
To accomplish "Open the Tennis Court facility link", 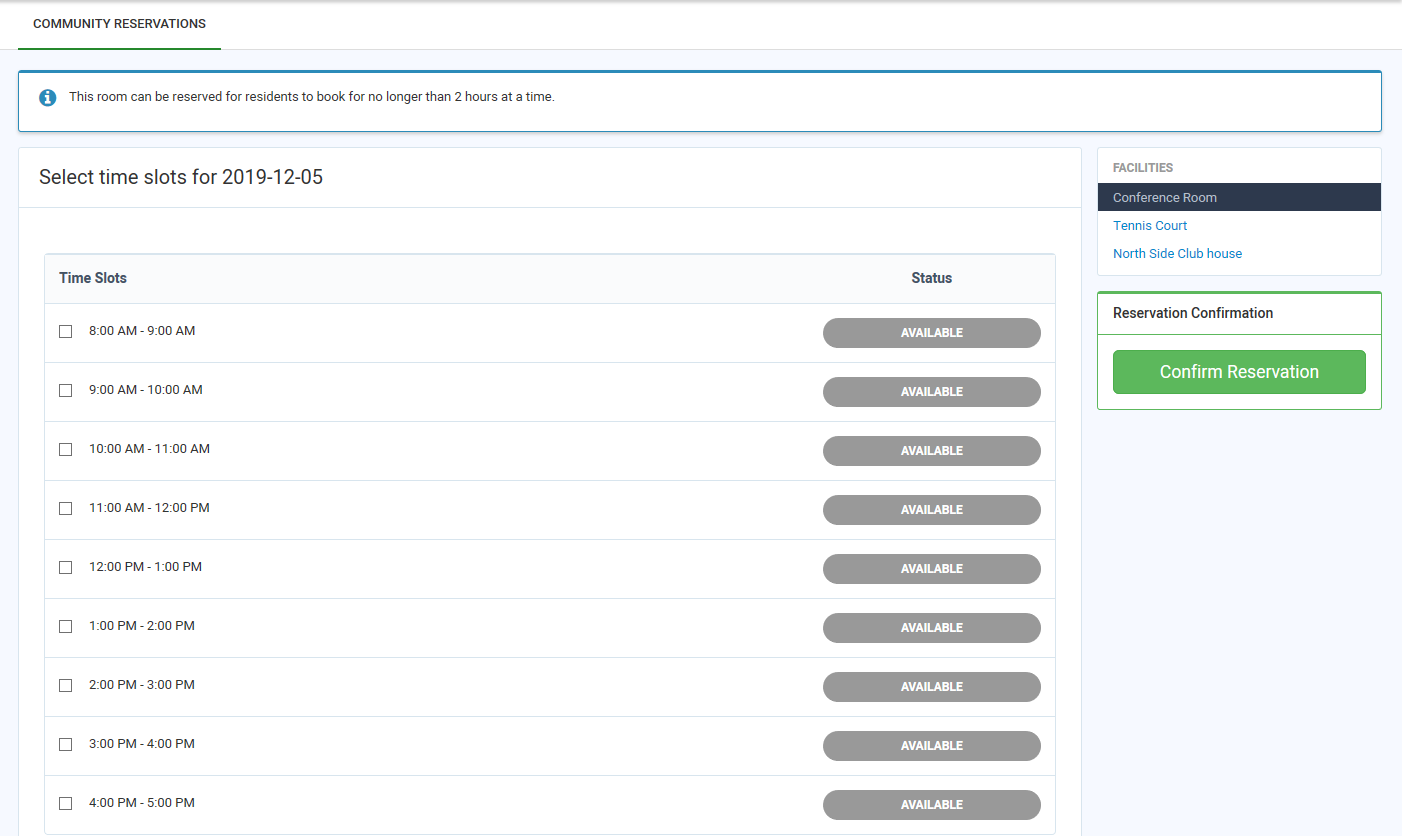I will [x=1150, y=226].
